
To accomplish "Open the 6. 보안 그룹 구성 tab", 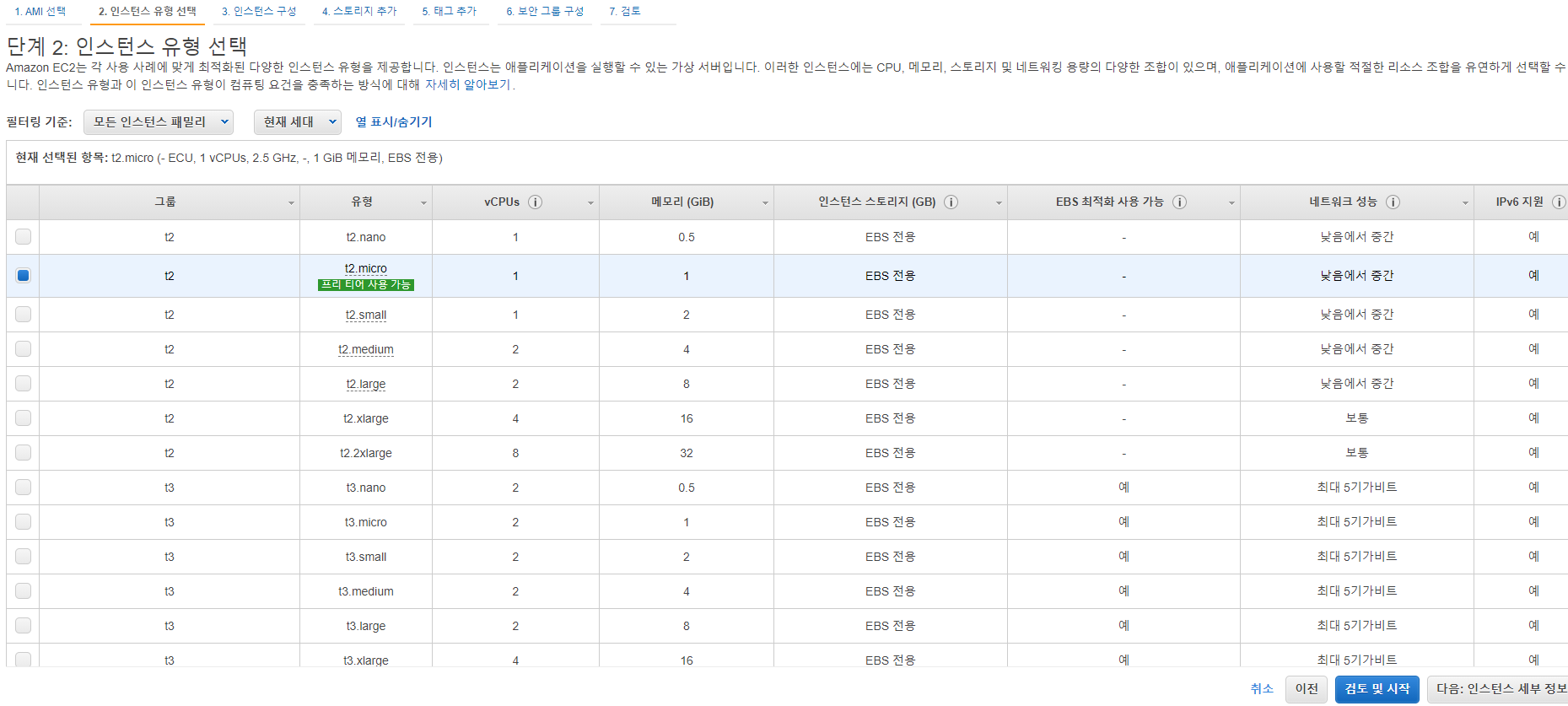I will pyautogui.click(x=545, y=11).
